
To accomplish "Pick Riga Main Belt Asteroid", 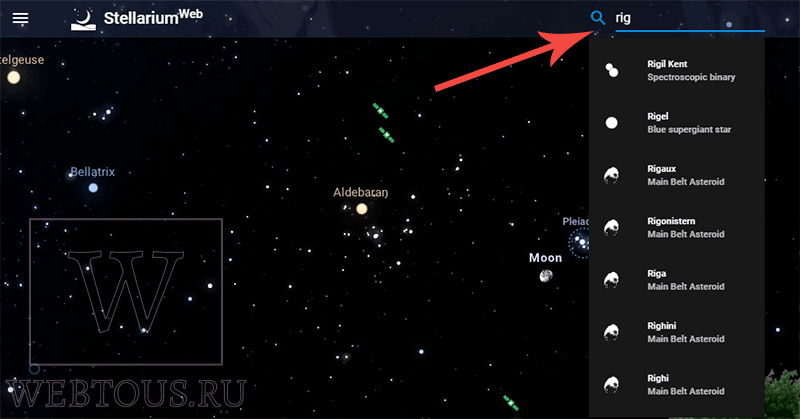I will click(x=677, y=280).
